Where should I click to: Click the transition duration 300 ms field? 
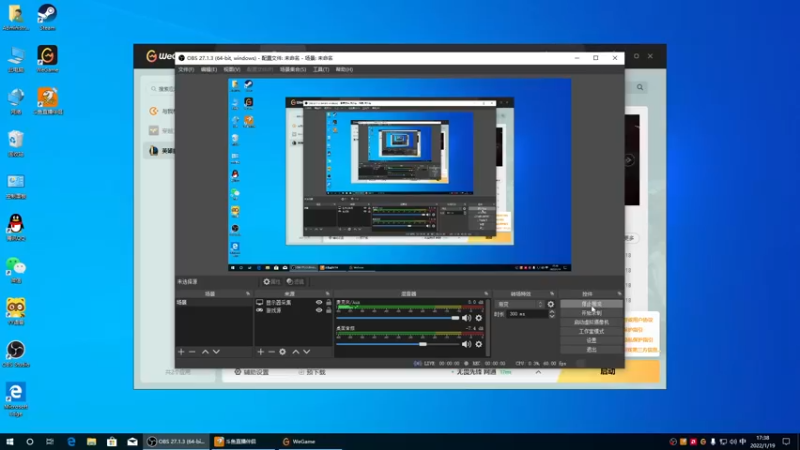point(527,314)
